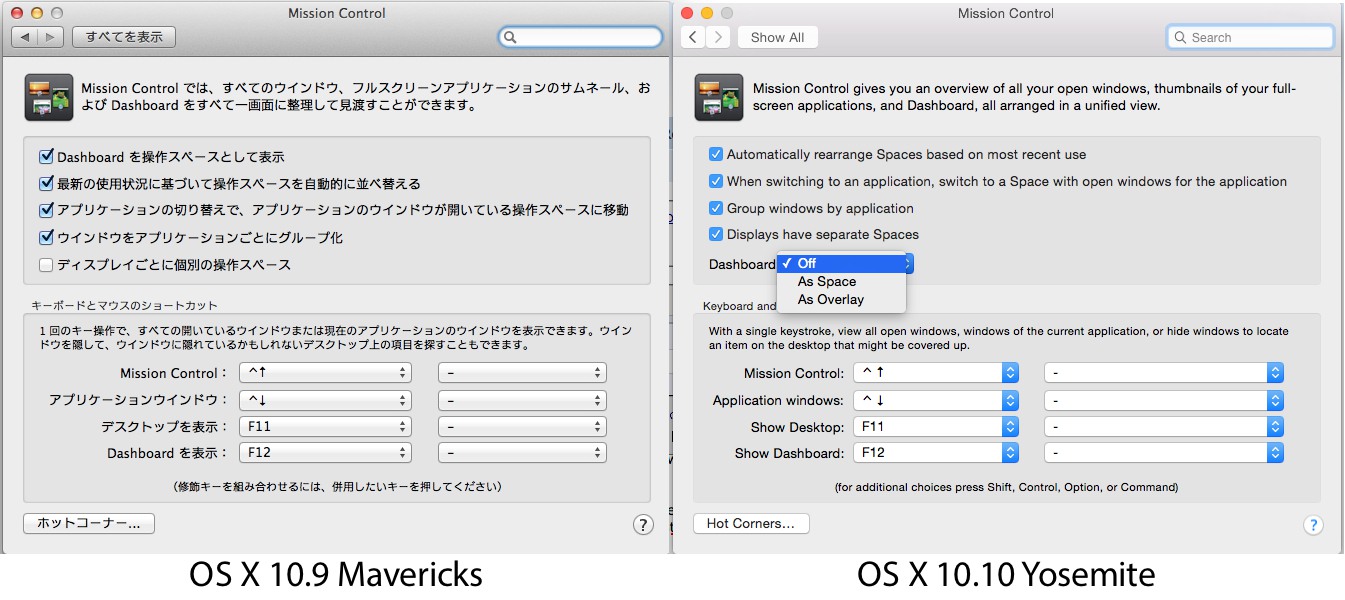
Task: Open デスクトップを表示 mouse shortcut dropdown
Action: click(522, 426)
